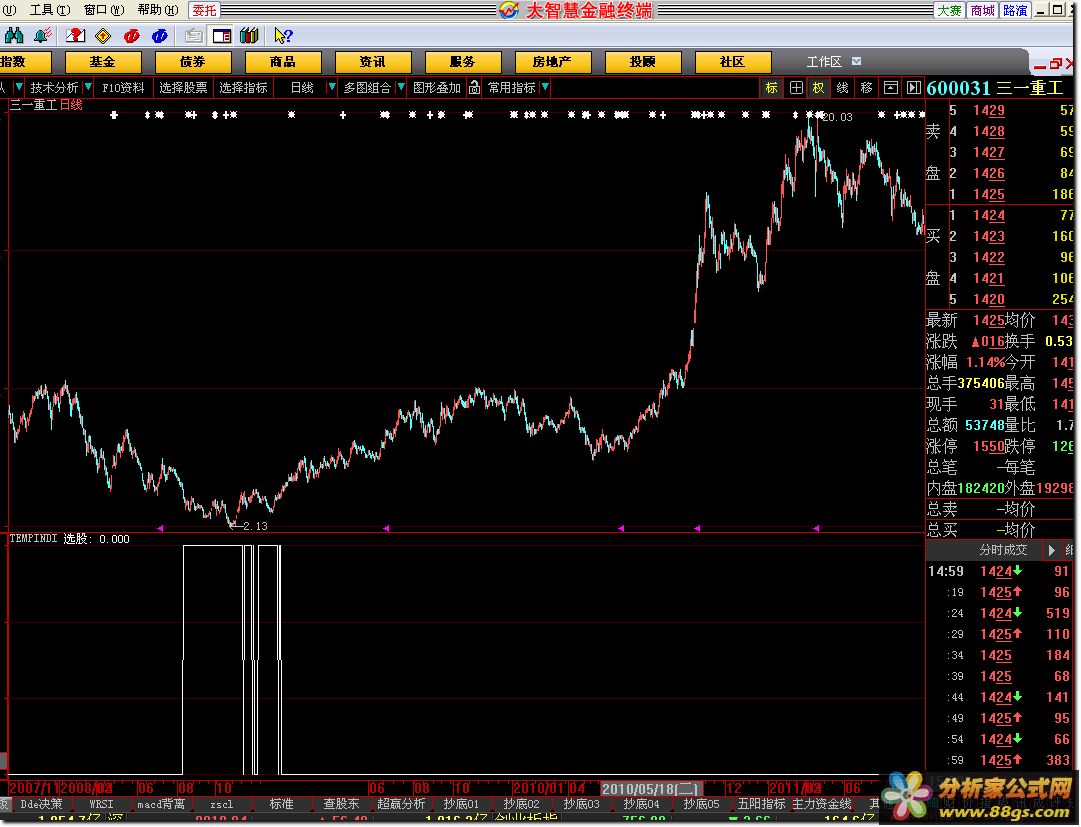Click the red round info icon
The width and height of the screenshot is (1081, 827).
[131, 35]
